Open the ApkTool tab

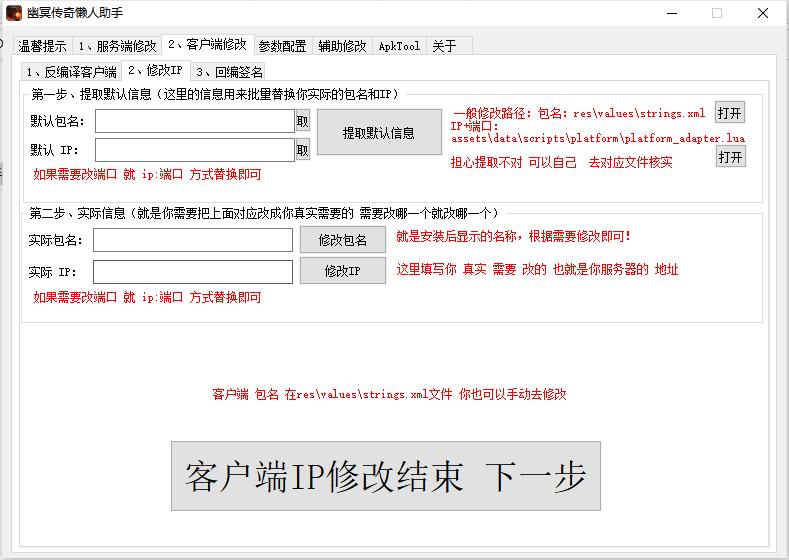coord(399,46)
